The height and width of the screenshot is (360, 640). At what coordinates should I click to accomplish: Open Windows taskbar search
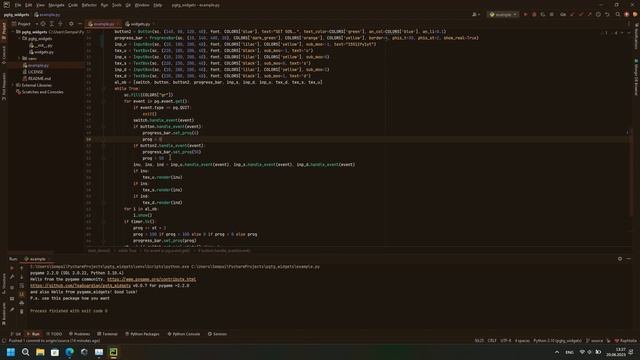click(25, 352)
